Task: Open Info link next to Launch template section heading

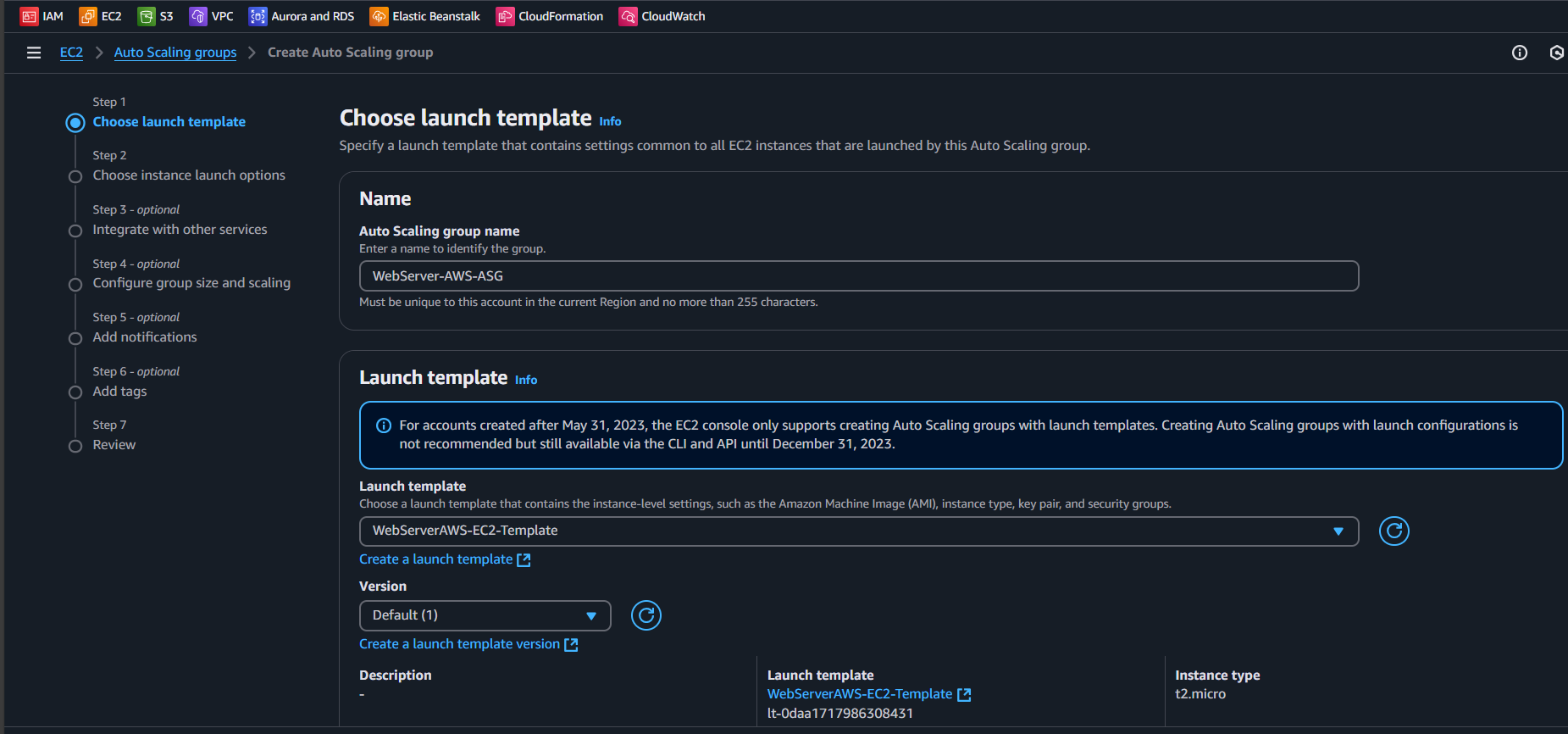Action: [526, 380]
